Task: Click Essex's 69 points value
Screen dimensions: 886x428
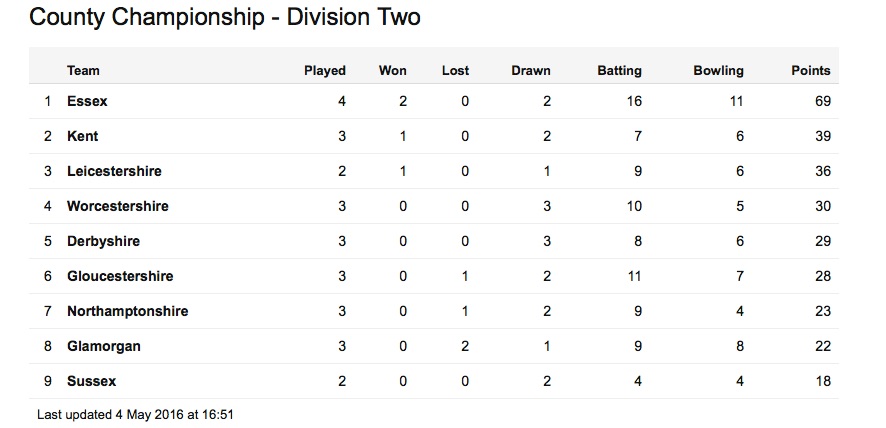Action: coord(823,101)
